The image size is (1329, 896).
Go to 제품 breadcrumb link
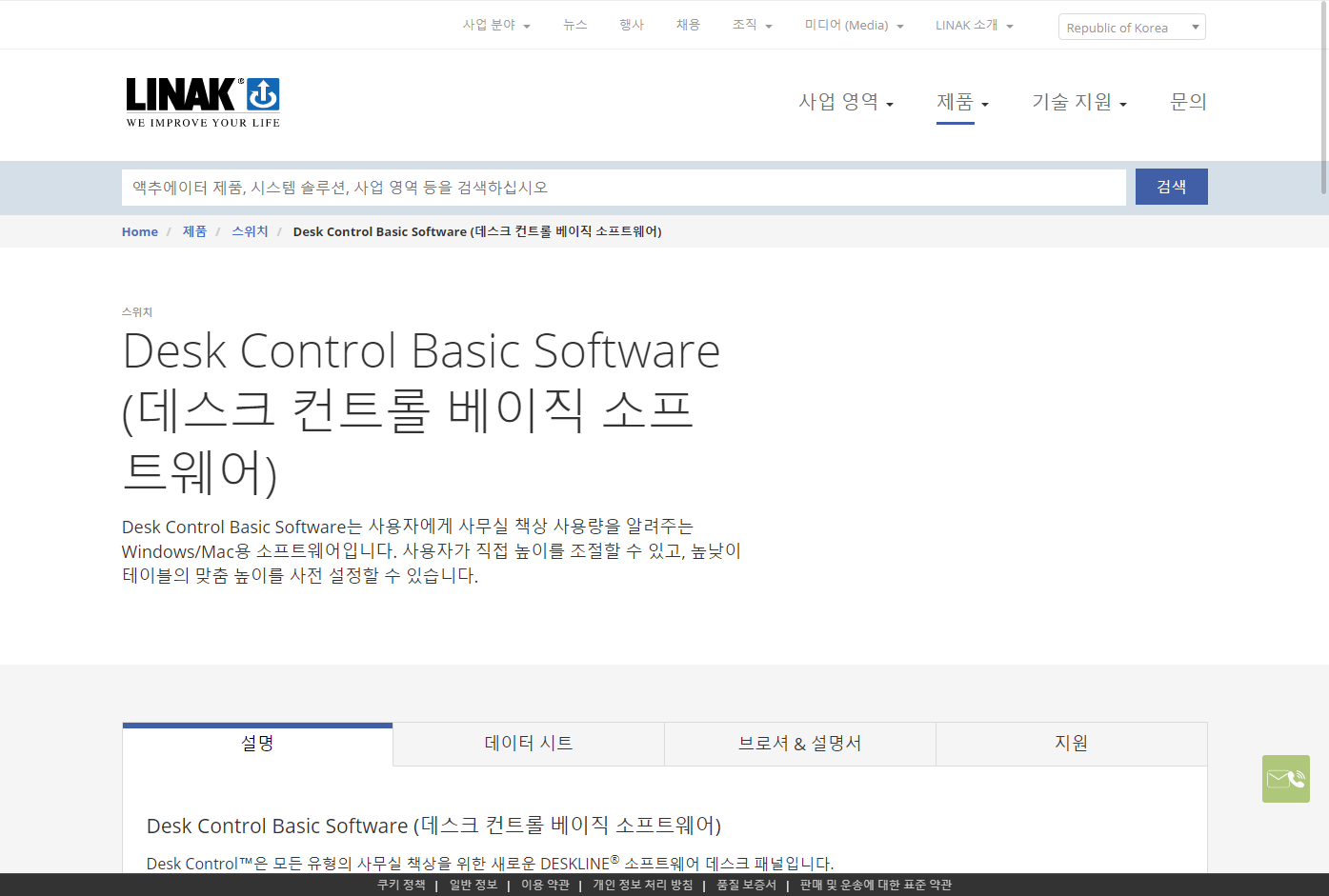[x=194, y=231]
